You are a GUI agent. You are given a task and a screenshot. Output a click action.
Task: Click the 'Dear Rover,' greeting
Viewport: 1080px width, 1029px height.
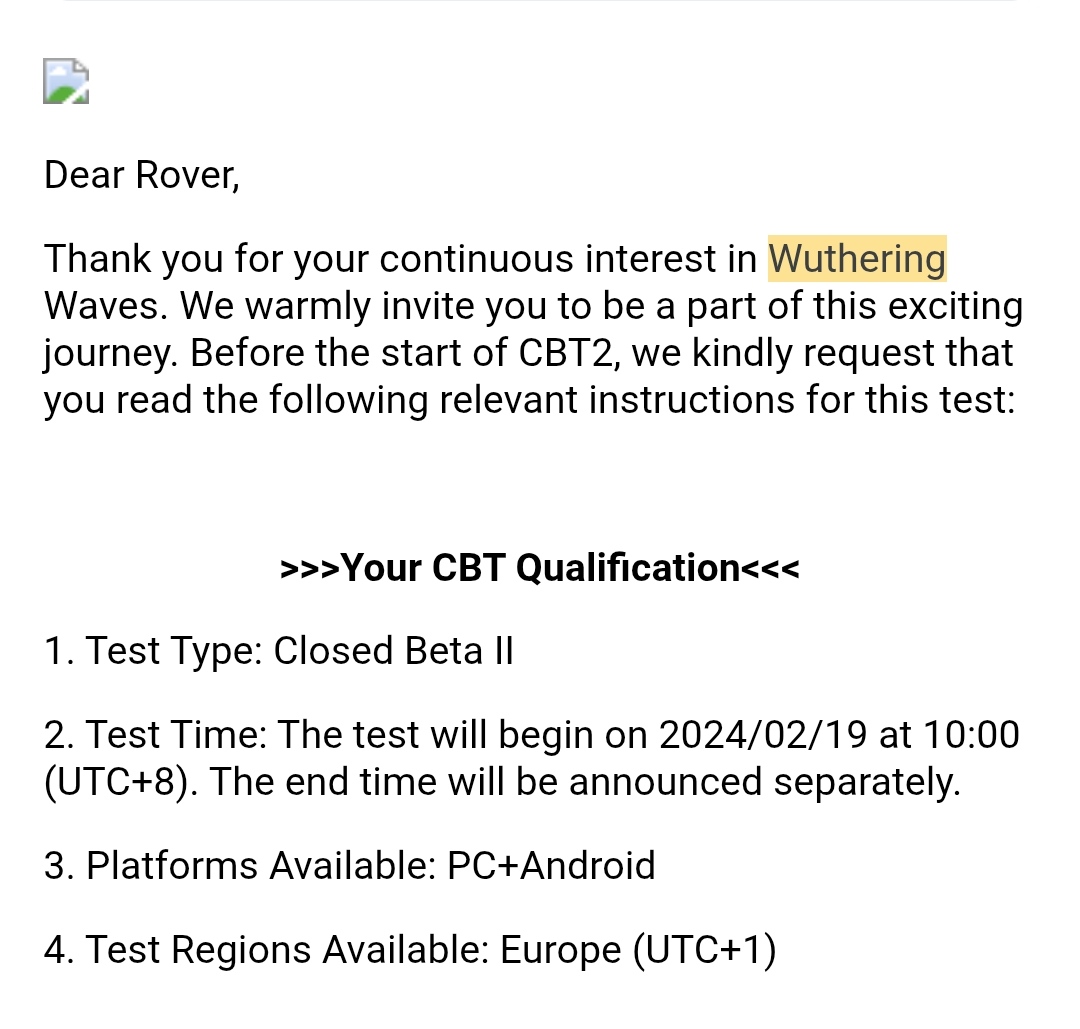tap(141, 175)
